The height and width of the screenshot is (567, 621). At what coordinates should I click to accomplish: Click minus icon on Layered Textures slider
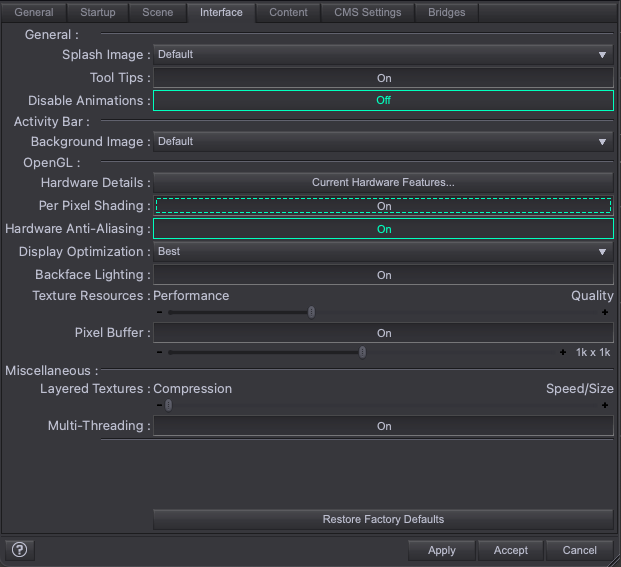[x=159, y=405]
